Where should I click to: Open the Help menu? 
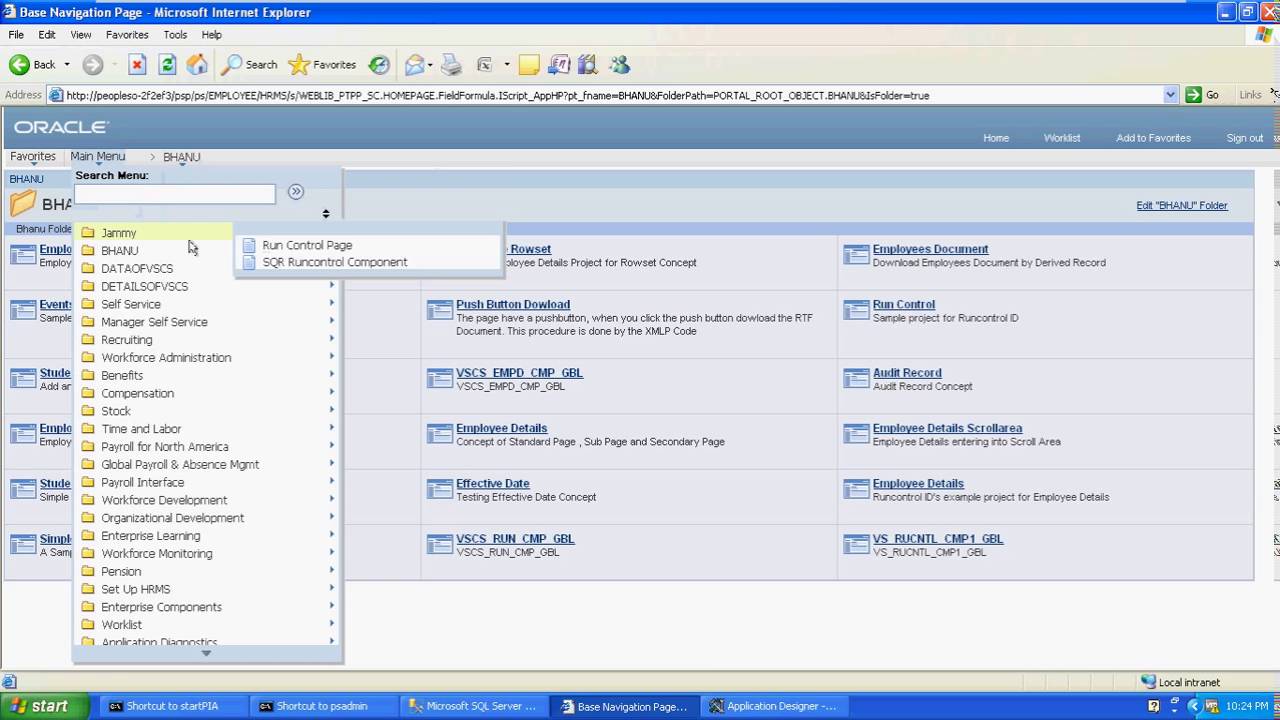211,34
